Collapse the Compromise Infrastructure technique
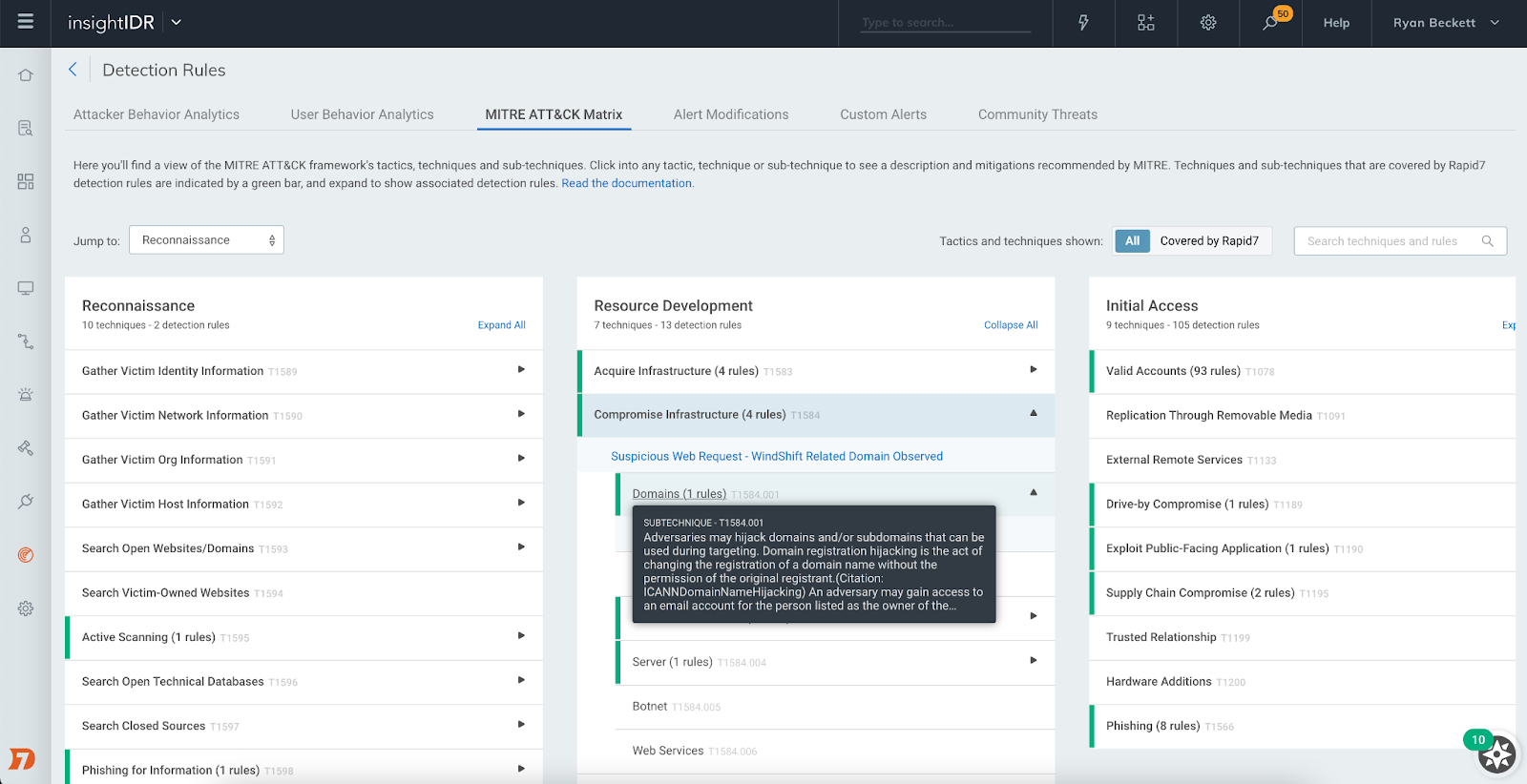This screenshot has height=784, width=1527. click(x=1033, y=414)
